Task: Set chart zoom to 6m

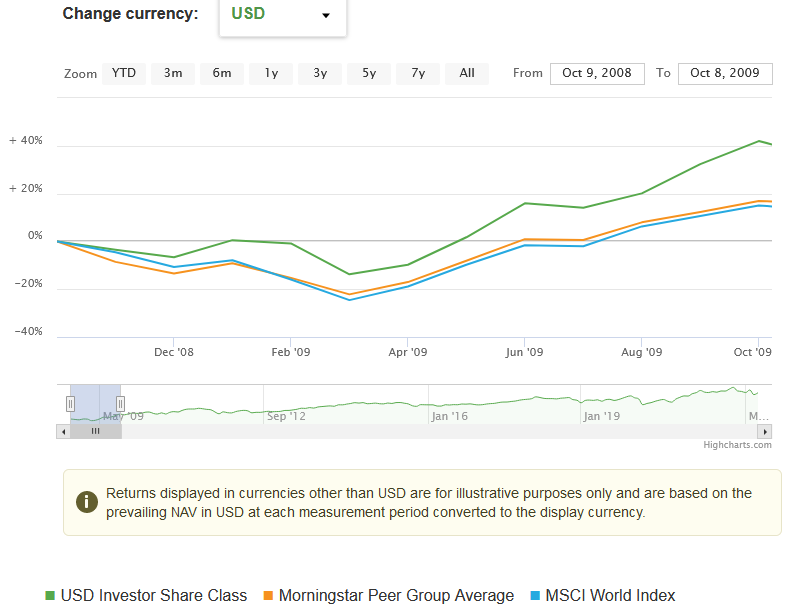Action: coord(222,74)
